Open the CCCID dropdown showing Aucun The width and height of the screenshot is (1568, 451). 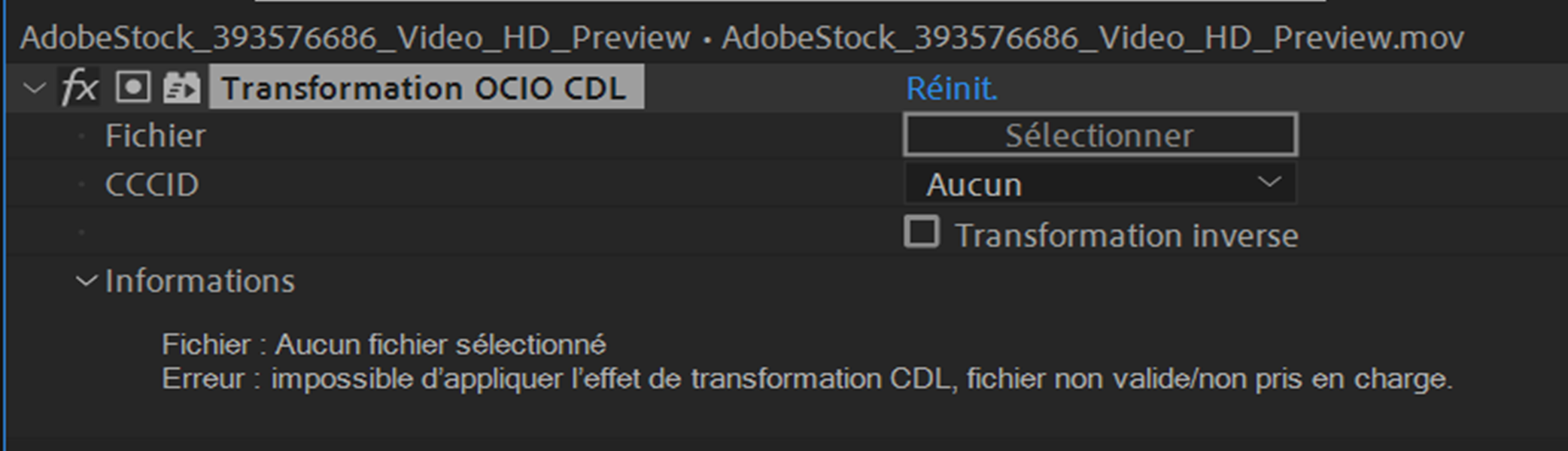click(1099, 183)
